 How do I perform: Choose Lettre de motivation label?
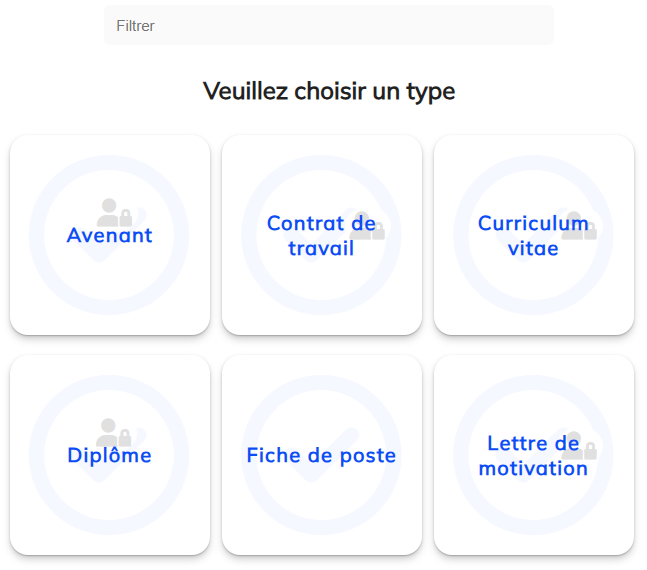(533, 456)
